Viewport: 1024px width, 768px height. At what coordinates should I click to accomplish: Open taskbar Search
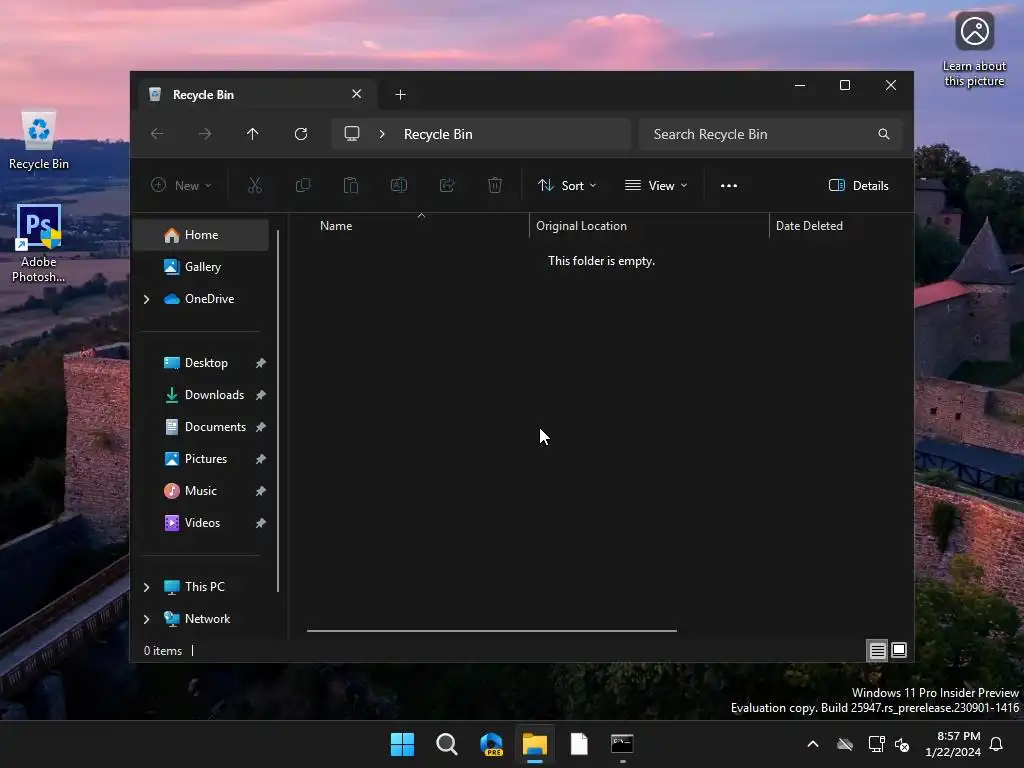(447, 744)
